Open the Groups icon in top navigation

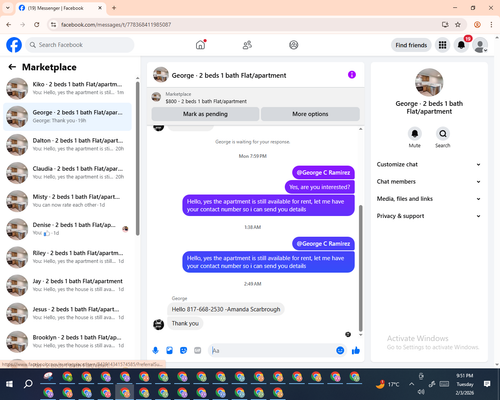tap(294, 45)
